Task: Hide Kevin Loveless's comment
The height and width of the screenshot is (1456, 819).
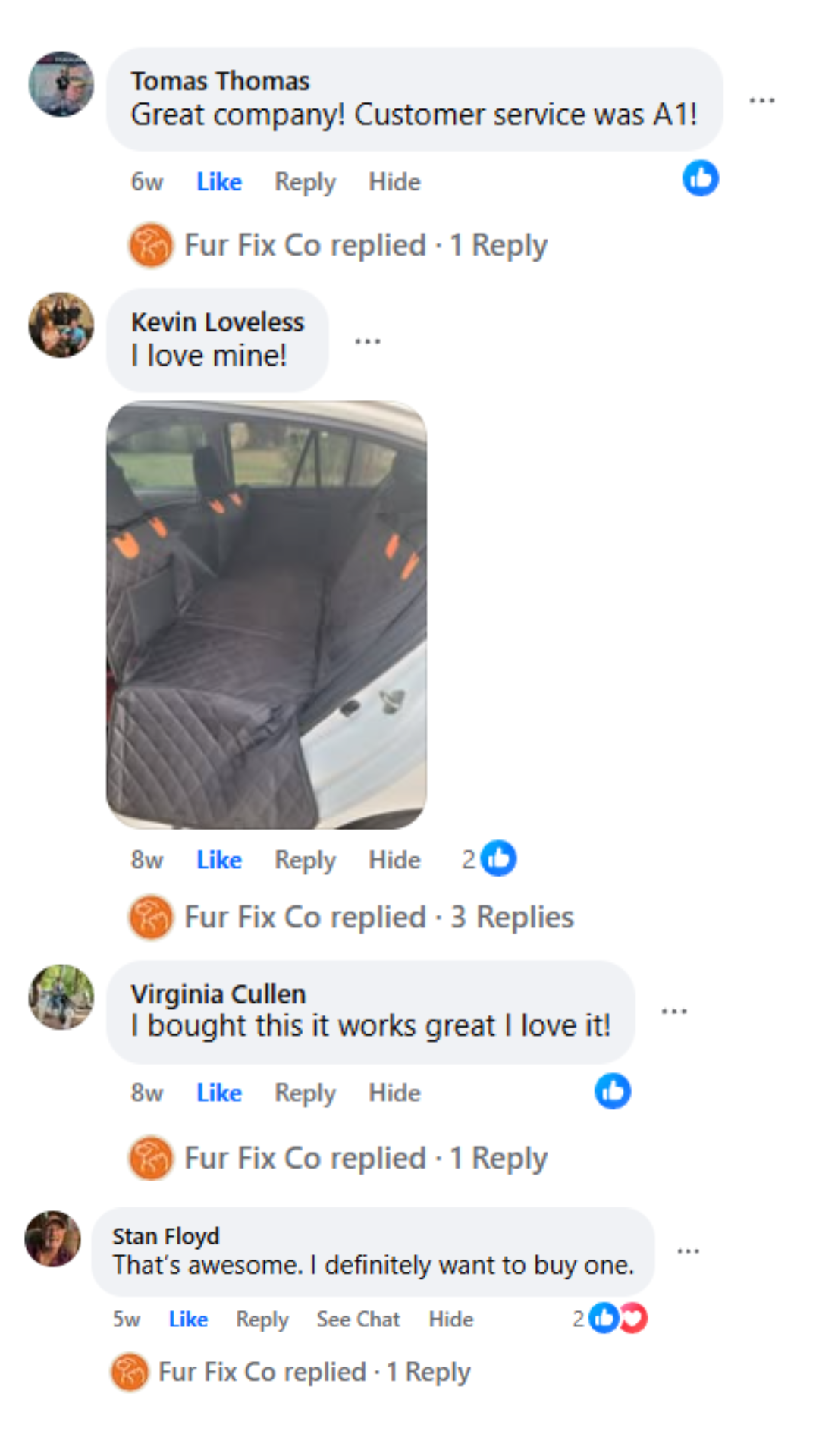Action: coord(394,860)
